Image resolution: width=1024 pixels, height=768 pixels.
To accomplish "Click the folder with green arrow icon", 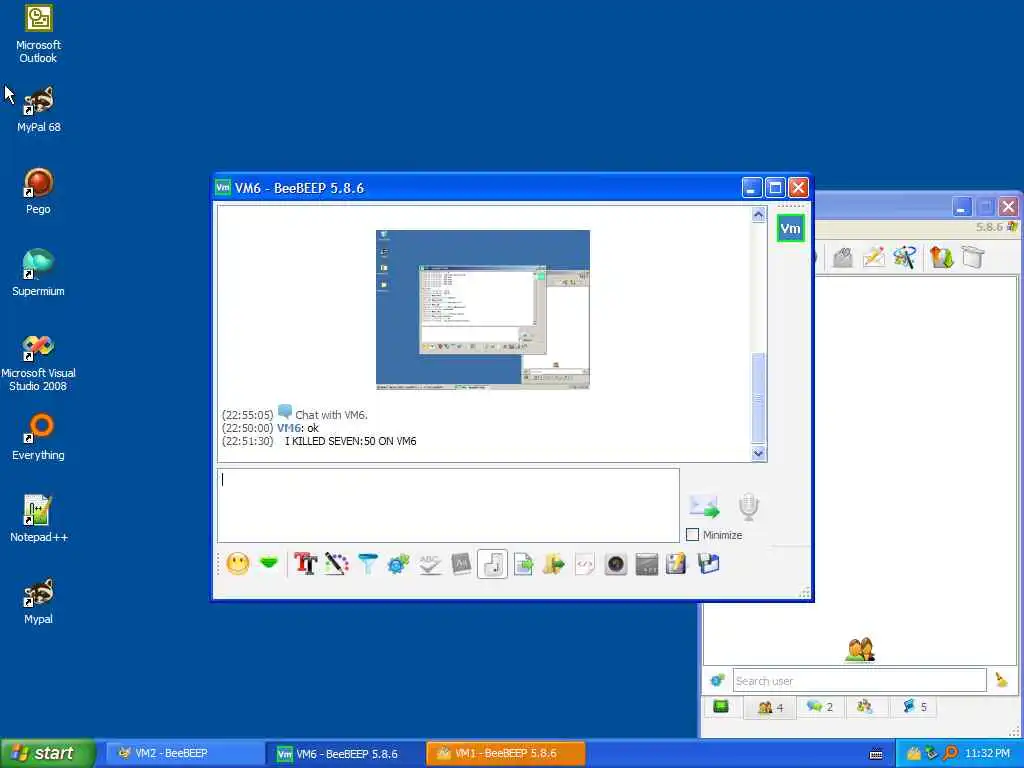I will 554,564.
